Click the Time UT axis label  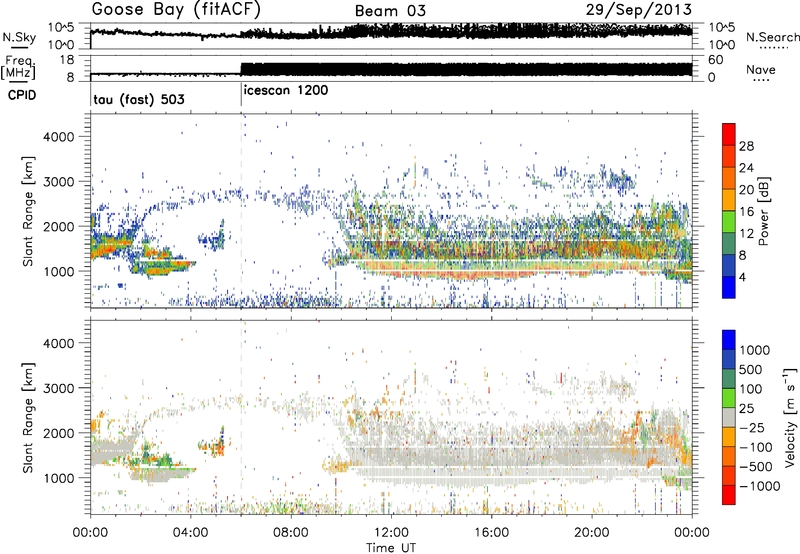pyautogui.click(x=391, y=548)
